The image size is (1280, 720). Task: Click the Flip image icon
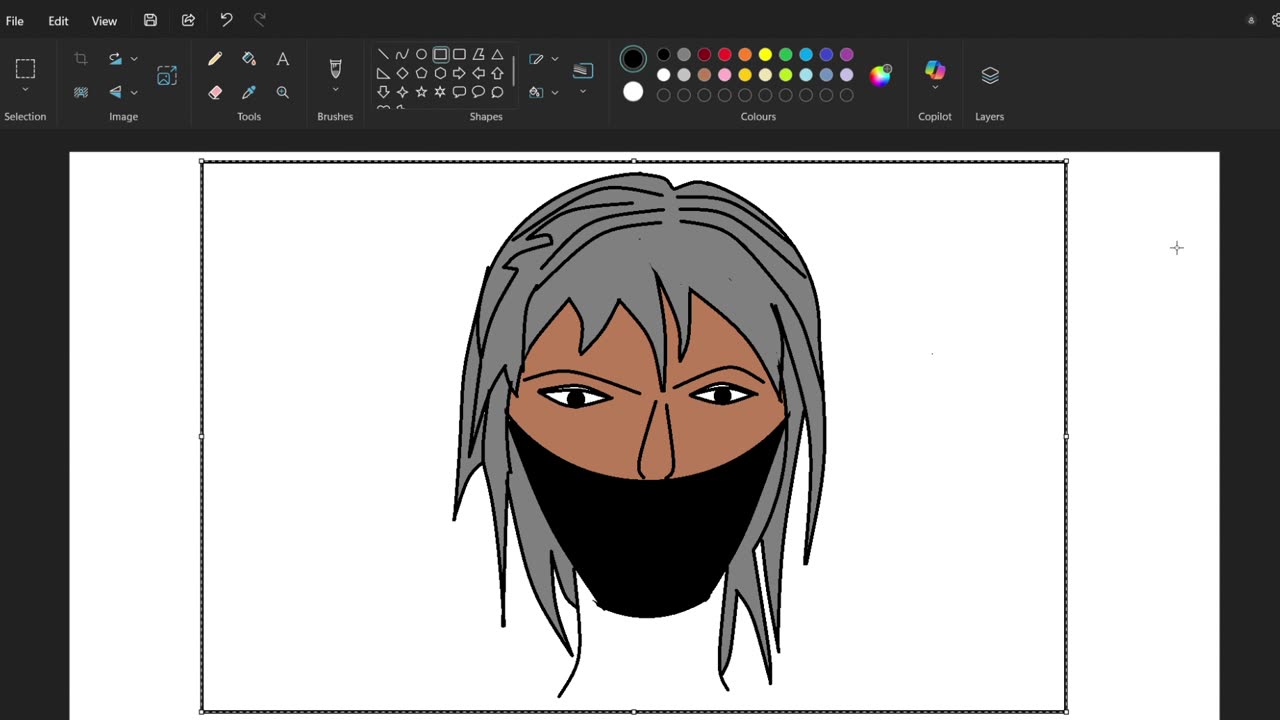115,92
